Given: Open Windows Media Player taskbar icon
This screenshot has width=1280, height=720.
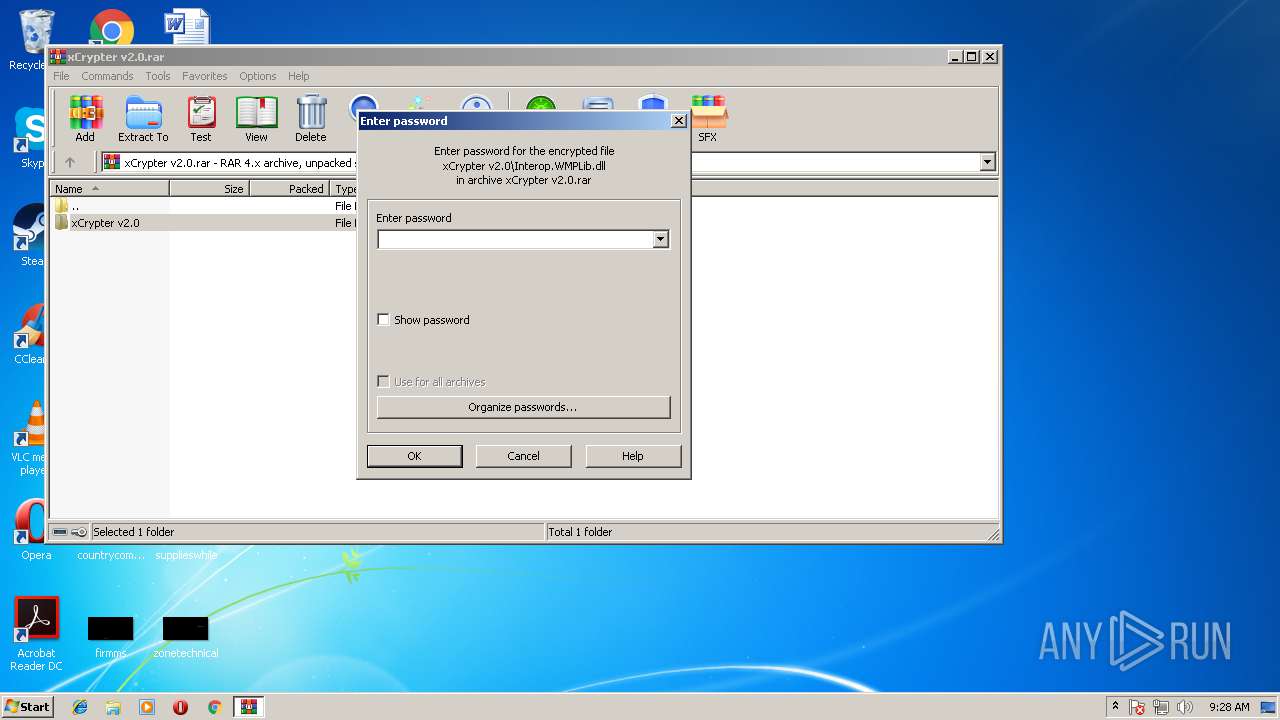Looking at the screenshot, I should (147, 707).
